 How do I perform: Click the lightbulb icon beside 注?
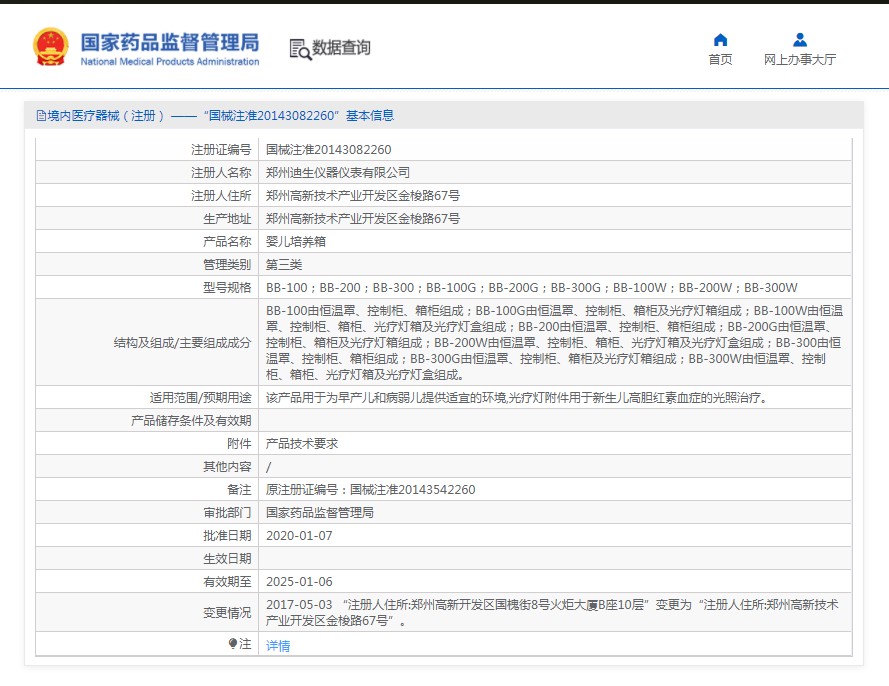pos(233,645)
